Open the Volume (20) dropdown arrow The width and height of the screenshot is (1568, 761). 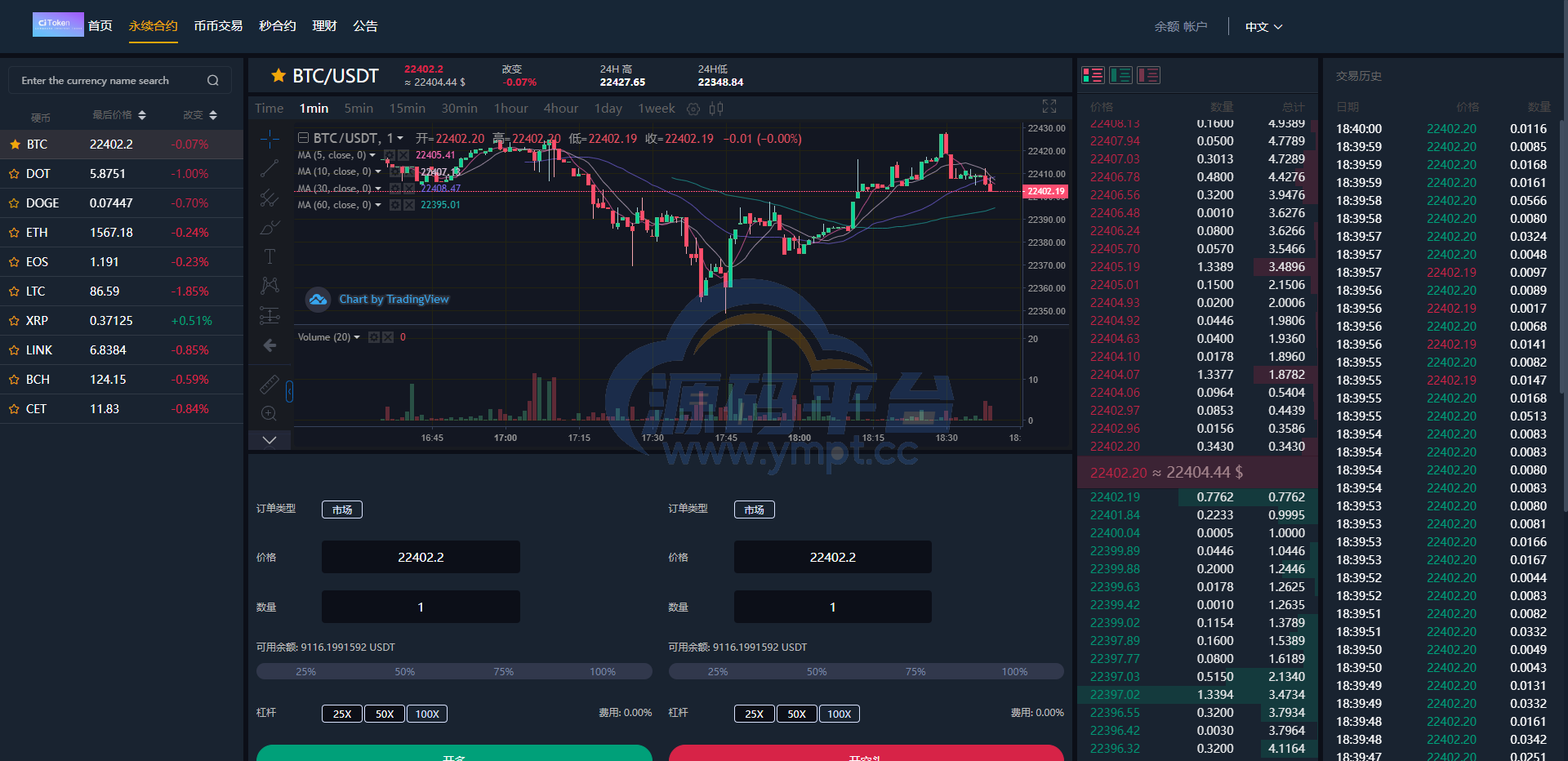click(357, 337)
